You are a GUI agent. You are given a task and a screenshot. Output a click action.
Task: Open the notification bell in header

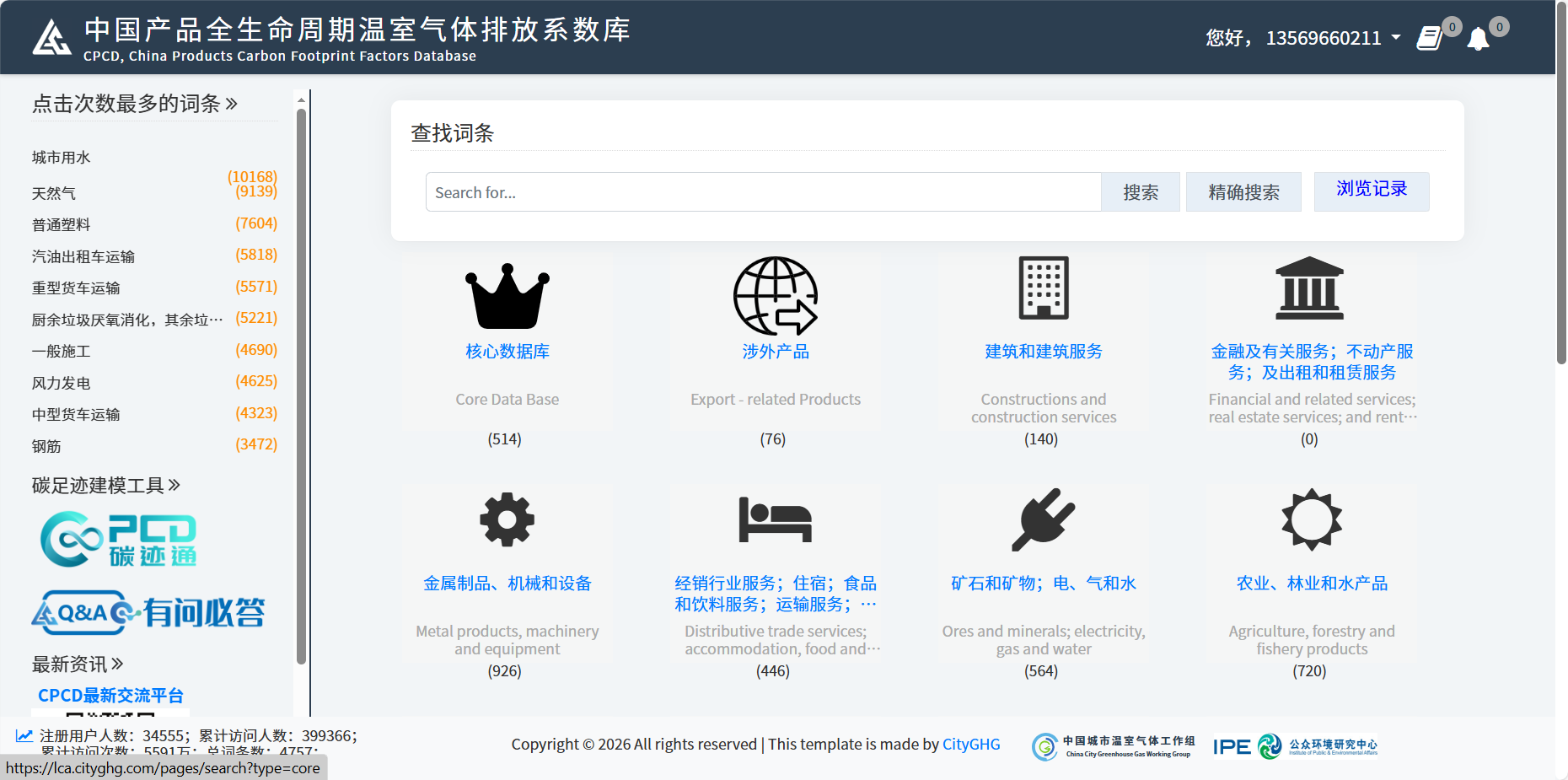(x=1478, y=39)
